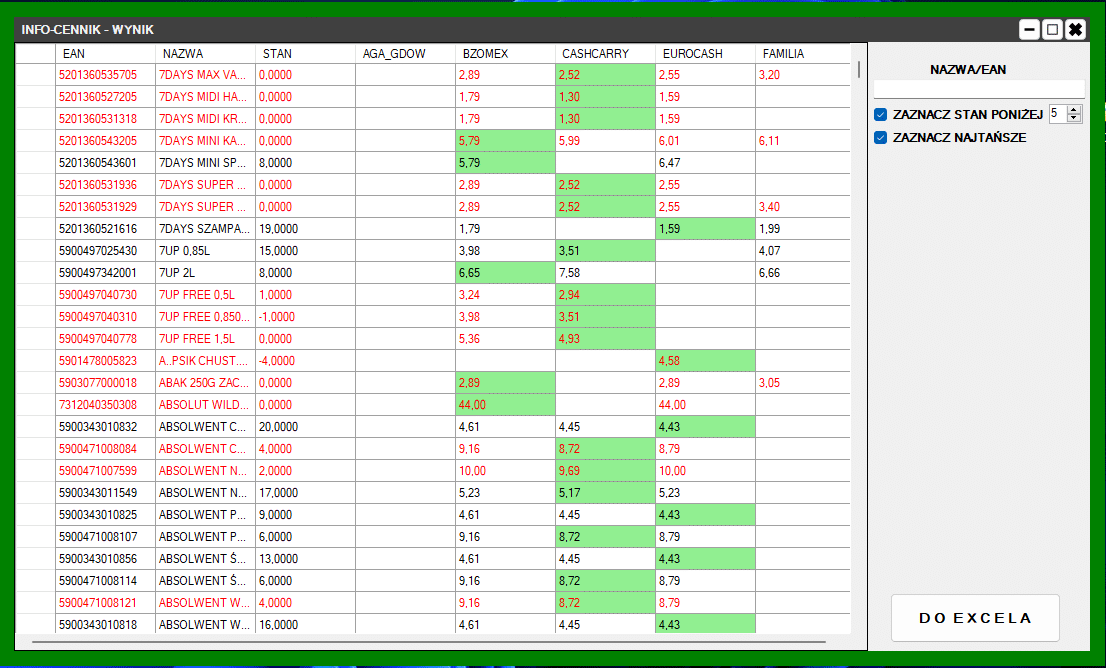This screenshot has width=1106, height=668.
Task: Minimize the INFO-CENNIK window
Action: pyautogui.click(x=1029, y=30)
